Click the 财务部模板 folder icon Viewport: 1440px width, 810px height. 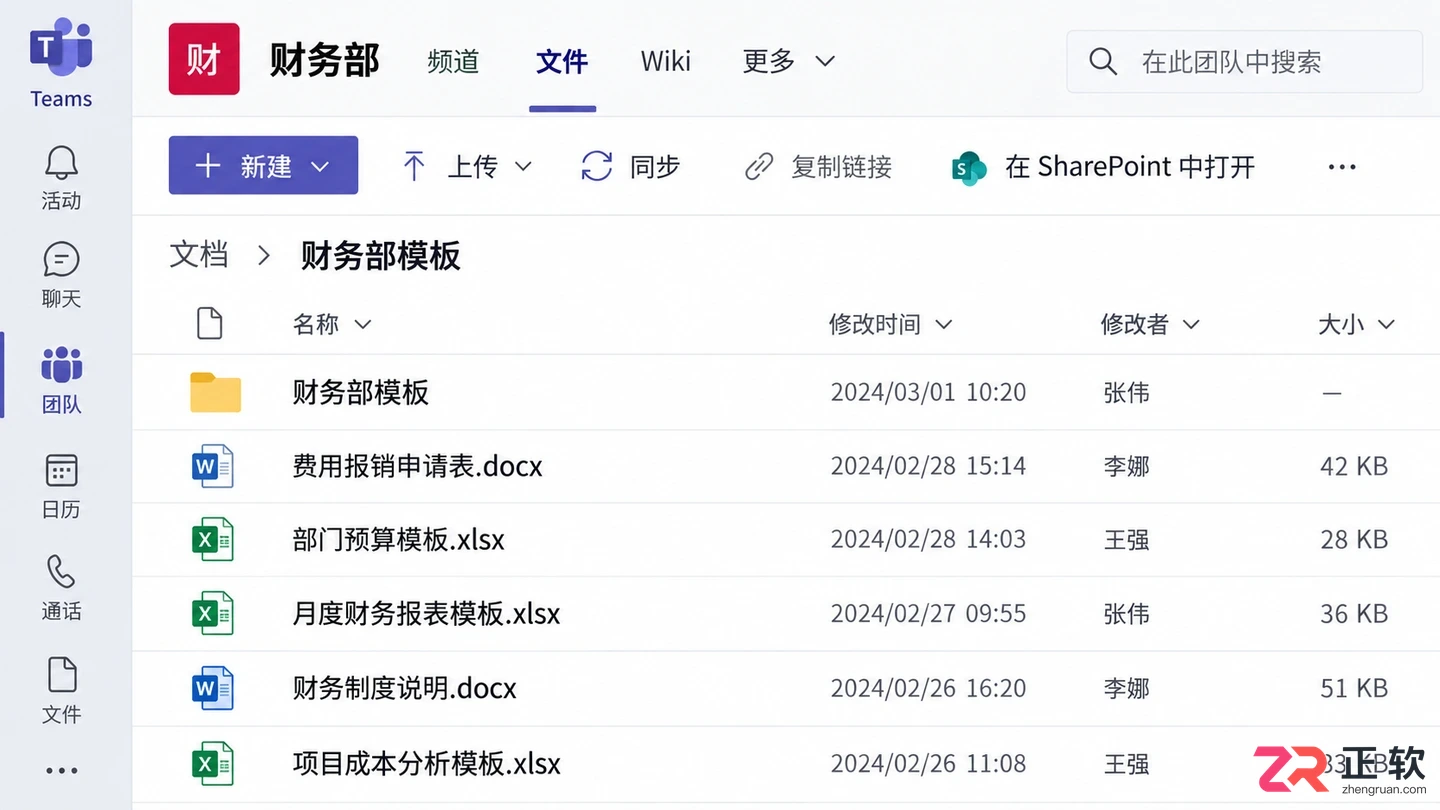[216, 392]
